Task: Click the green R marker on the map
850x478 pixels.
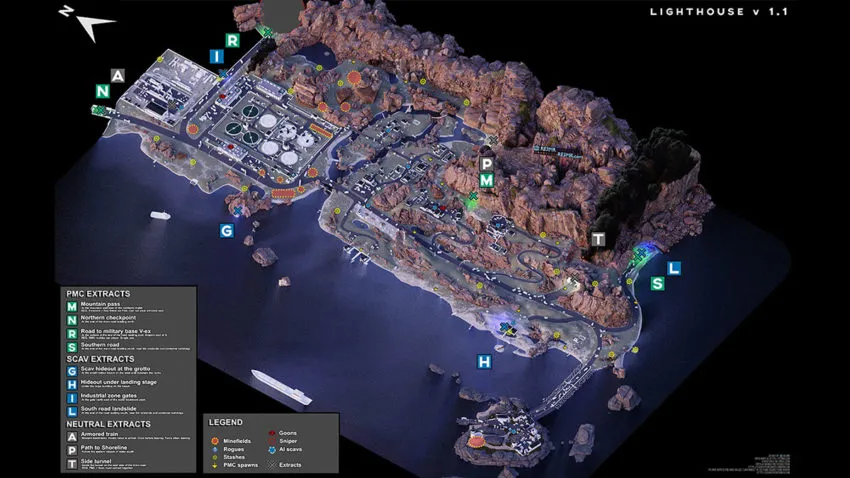Action: tap(232, 40)
